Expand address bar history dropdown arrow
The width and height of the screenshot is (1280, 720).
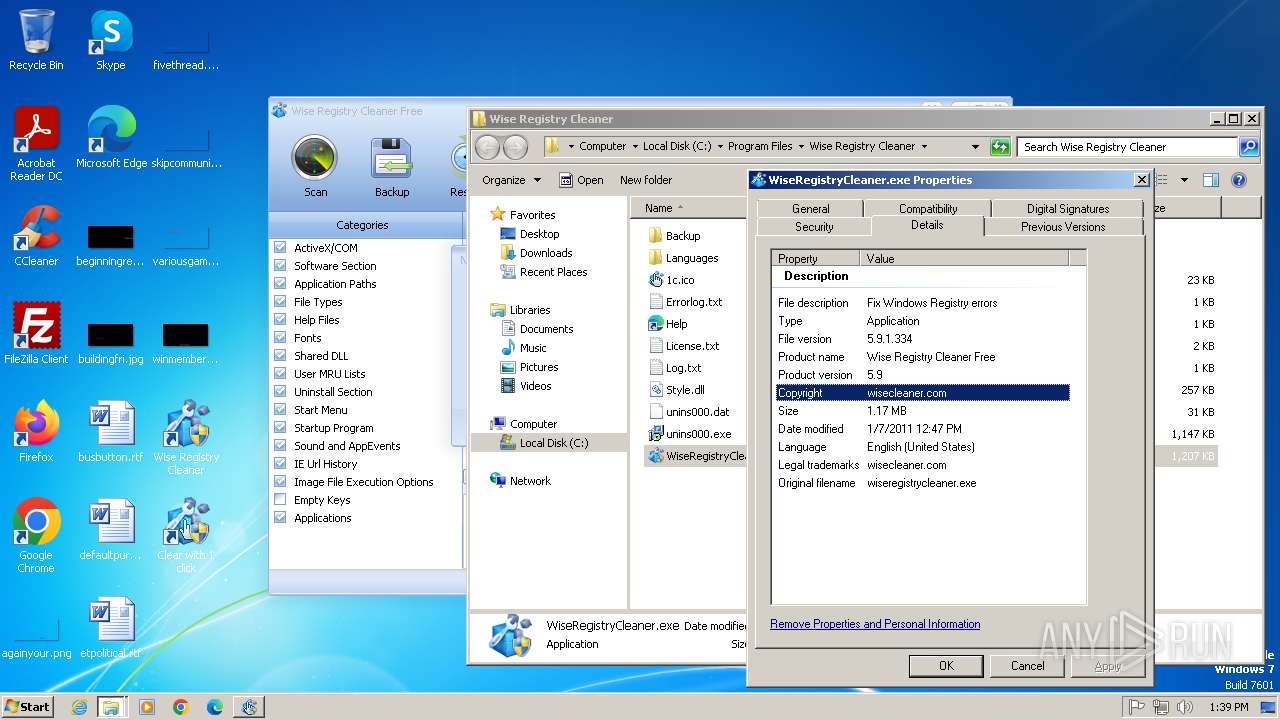[975, 147]
